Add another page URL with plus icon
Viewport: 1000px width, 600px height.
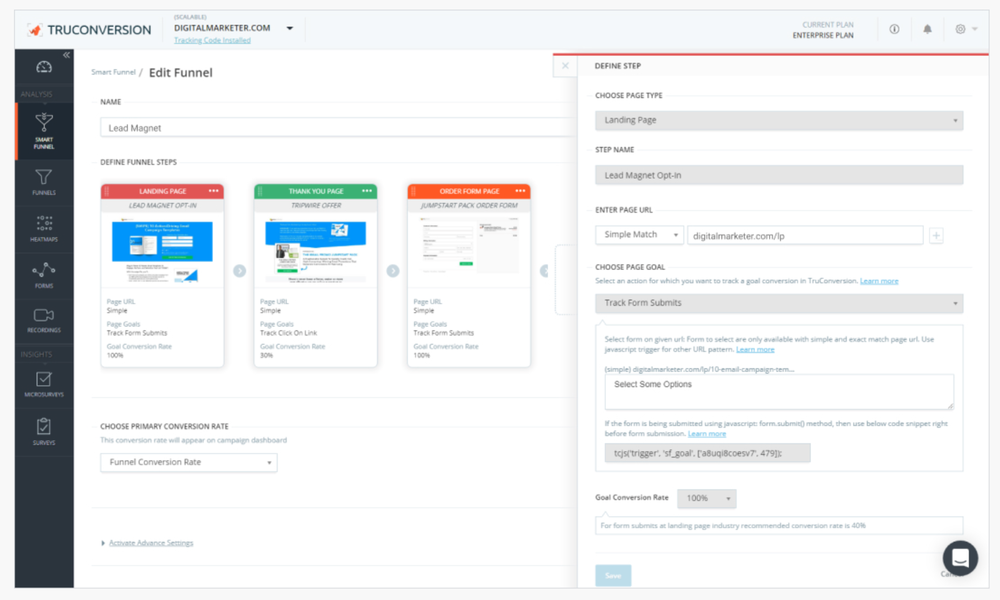(x=936, y=236)
